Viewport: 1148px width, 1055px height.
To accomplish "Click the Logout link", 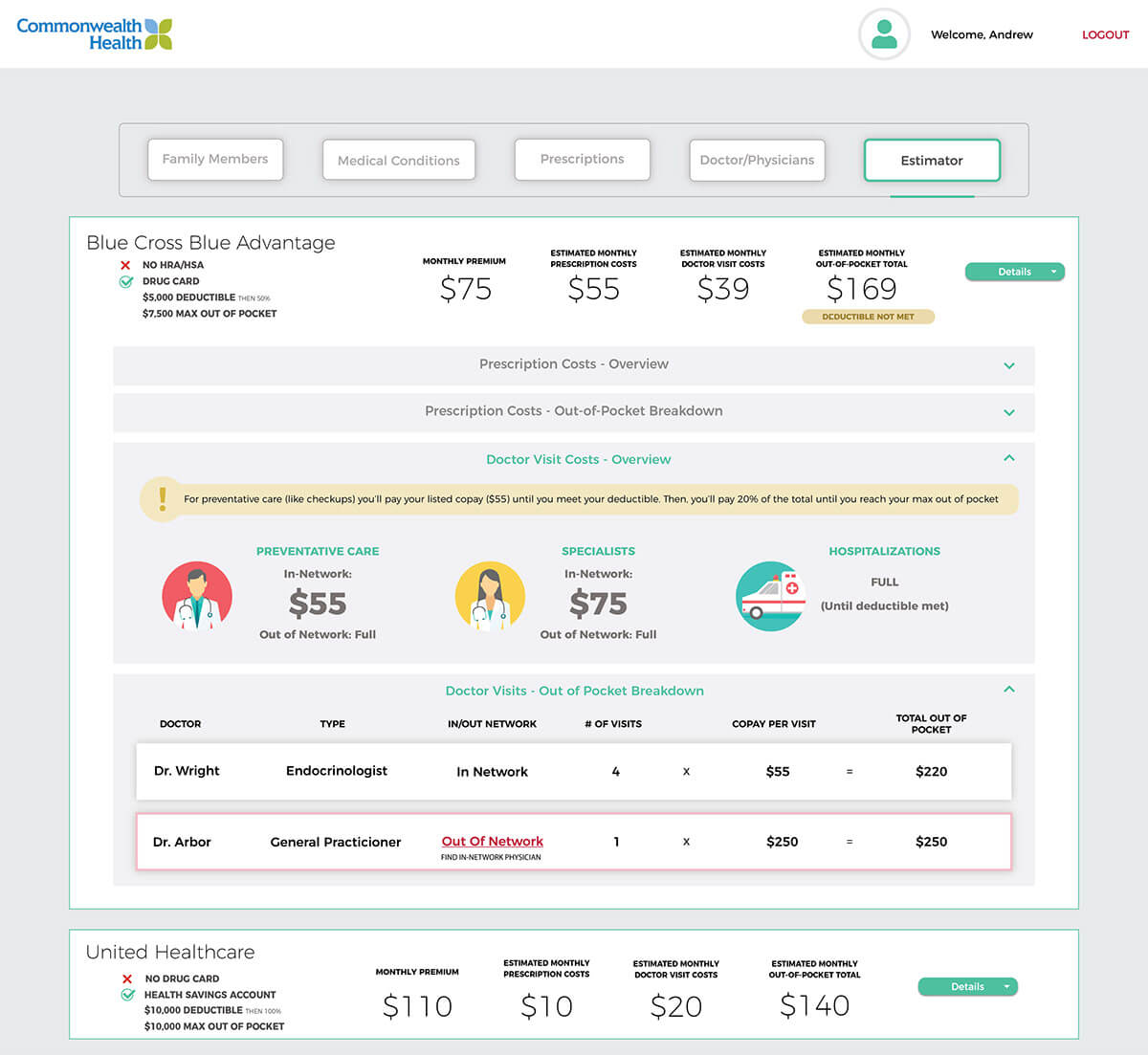I will click(x=1105, y=34).
